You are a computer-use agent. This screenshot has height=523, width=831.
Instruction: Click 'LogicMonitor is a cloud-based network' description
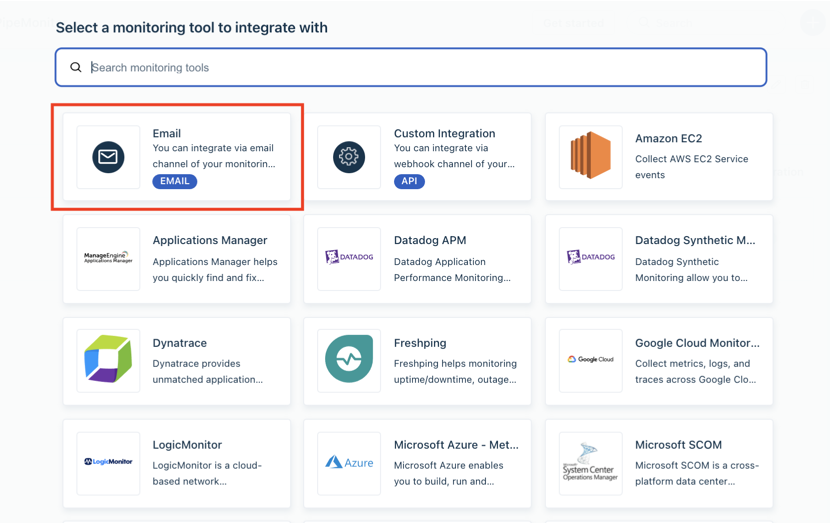pyautogui.click(x=207, y=473)
